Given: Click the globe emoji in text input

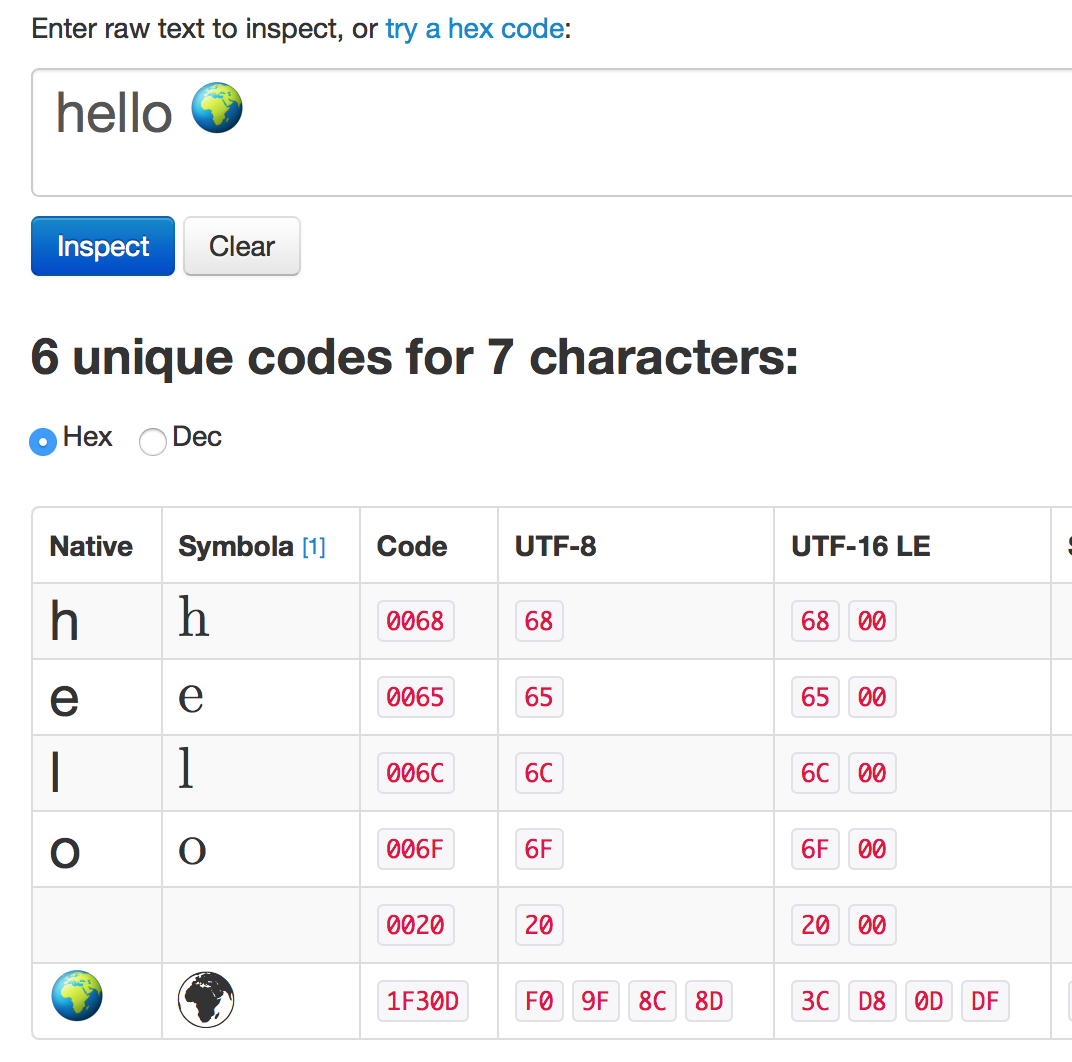Looking at the screenshot, I should 217,109.
